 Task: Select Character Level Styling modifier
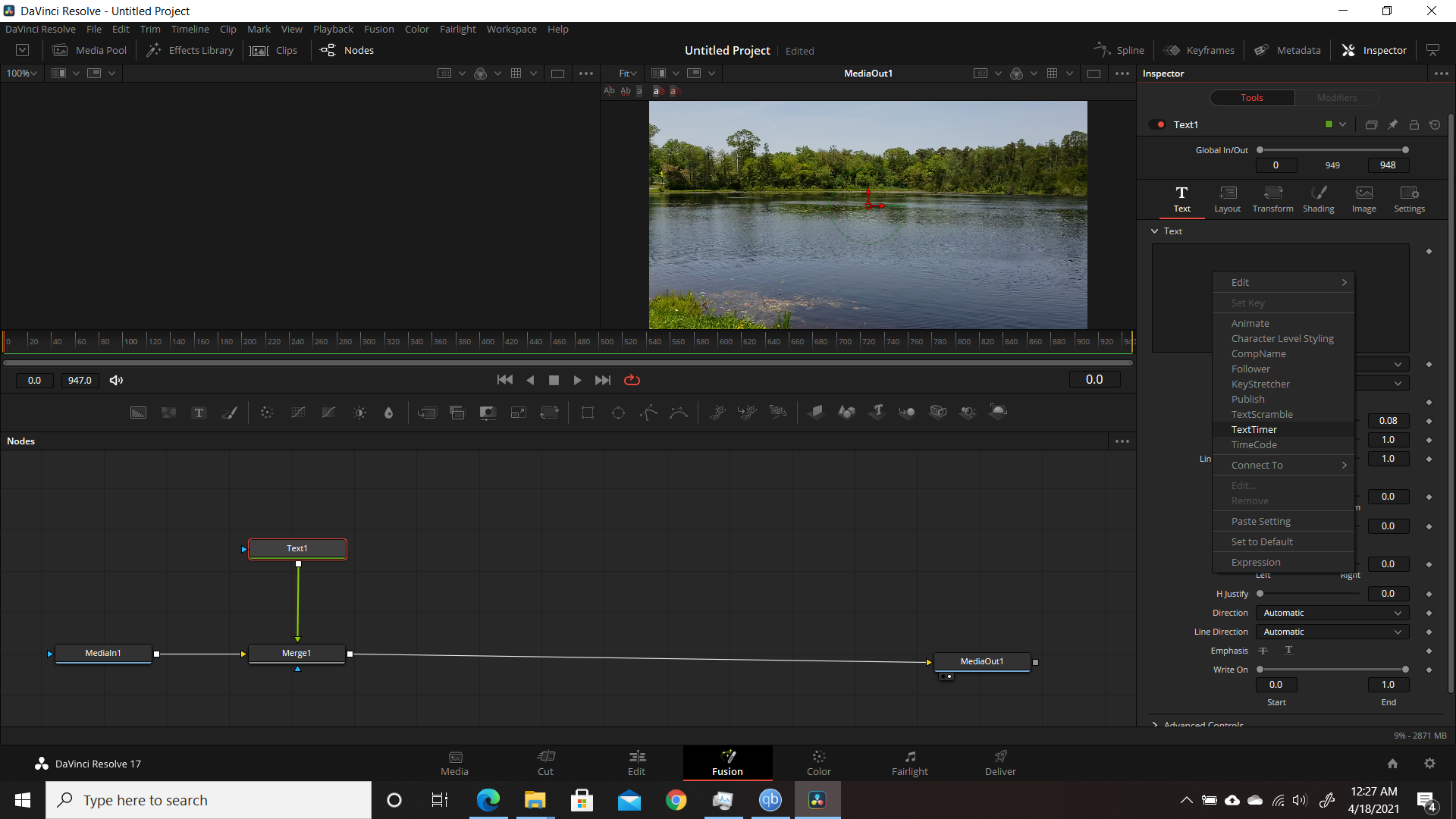click(1283, 338)
